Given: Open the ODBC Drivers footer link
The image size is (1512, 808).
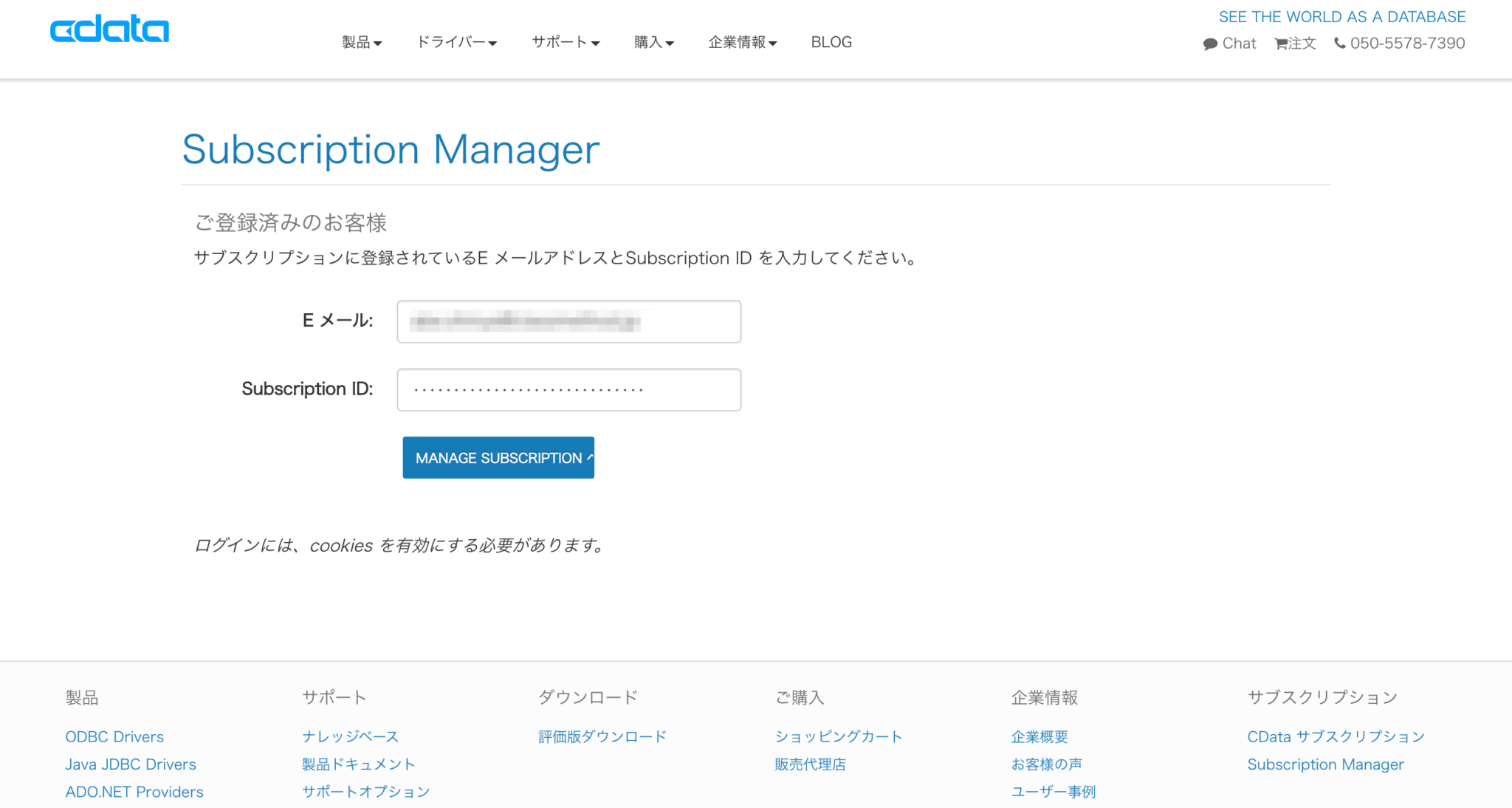Looking at the screenshot, I should click(114, 736).
